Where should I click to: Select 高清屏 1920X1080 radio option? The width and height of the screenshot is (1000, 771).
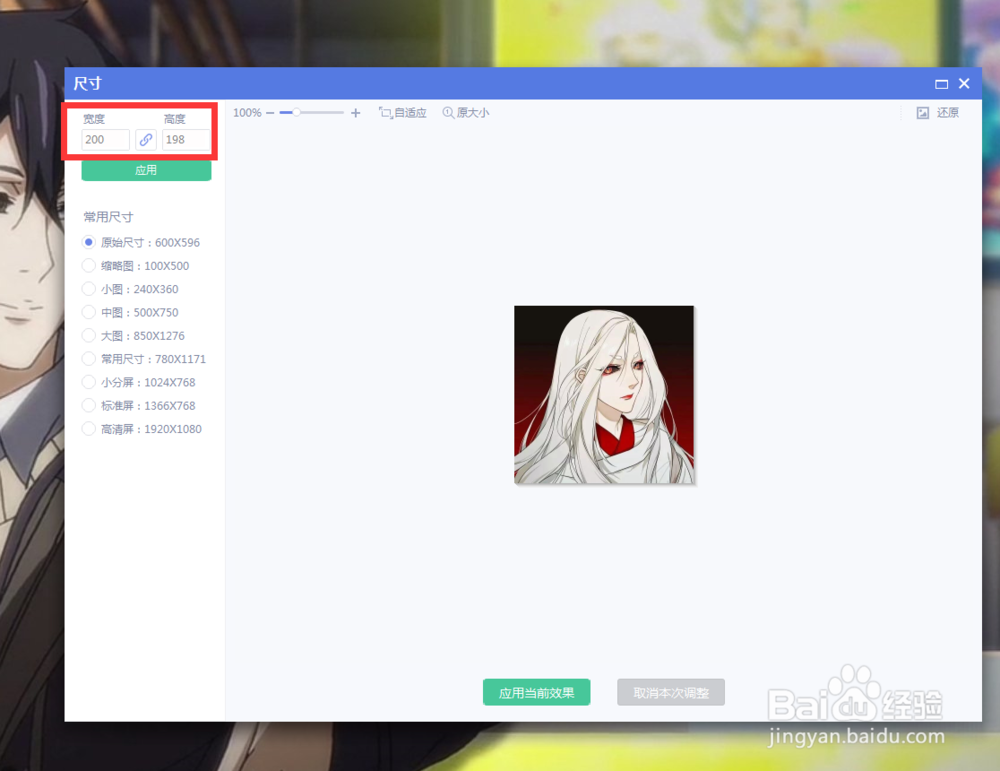(89, 429)
